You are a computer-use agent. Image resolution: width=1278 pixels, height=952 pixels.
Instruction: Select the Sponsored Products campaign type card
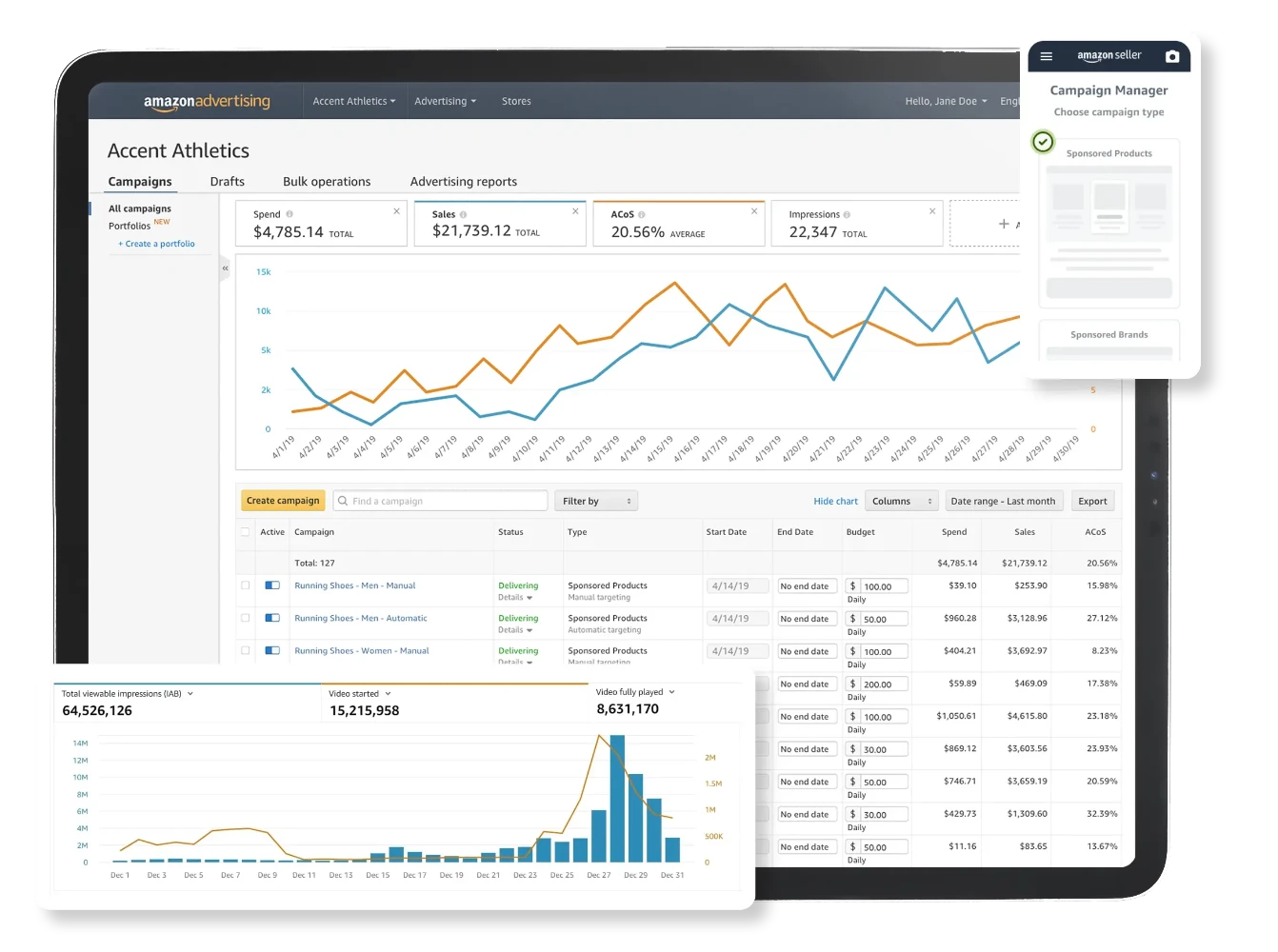click(x=1109, y=224)
